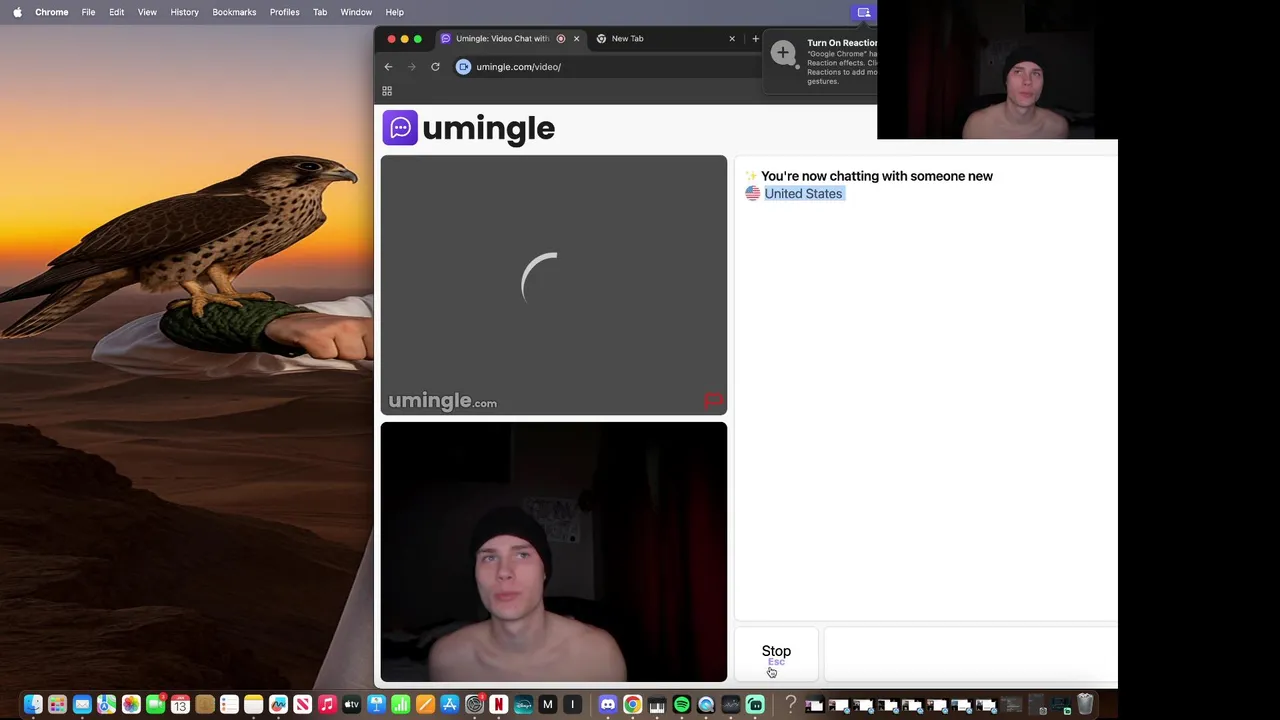
Task: Open Launchpad from the dock
Action: [57, 704]
